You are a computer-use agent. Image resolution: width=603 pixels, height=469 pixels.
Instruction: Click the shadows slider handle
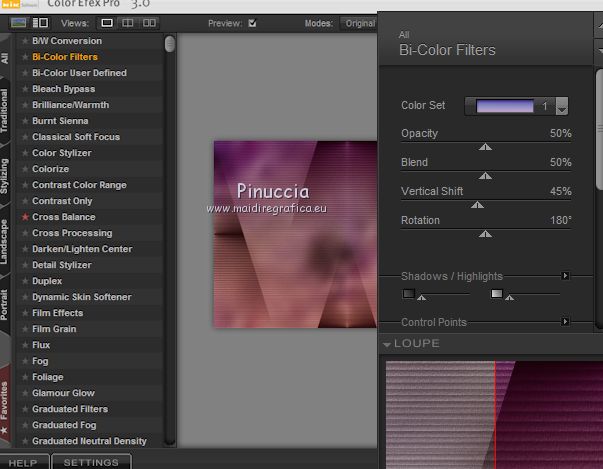click(x=421, y=297)
